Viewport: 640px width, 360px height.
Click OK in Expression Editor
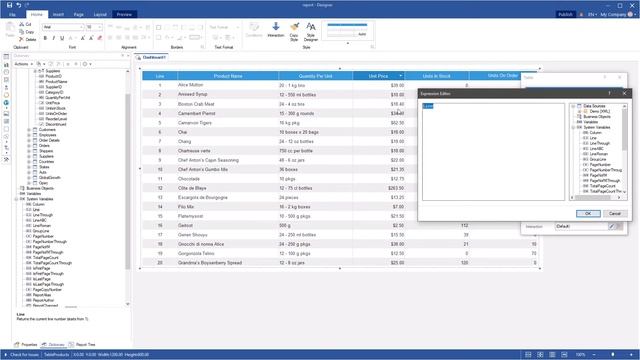(588, 213)
